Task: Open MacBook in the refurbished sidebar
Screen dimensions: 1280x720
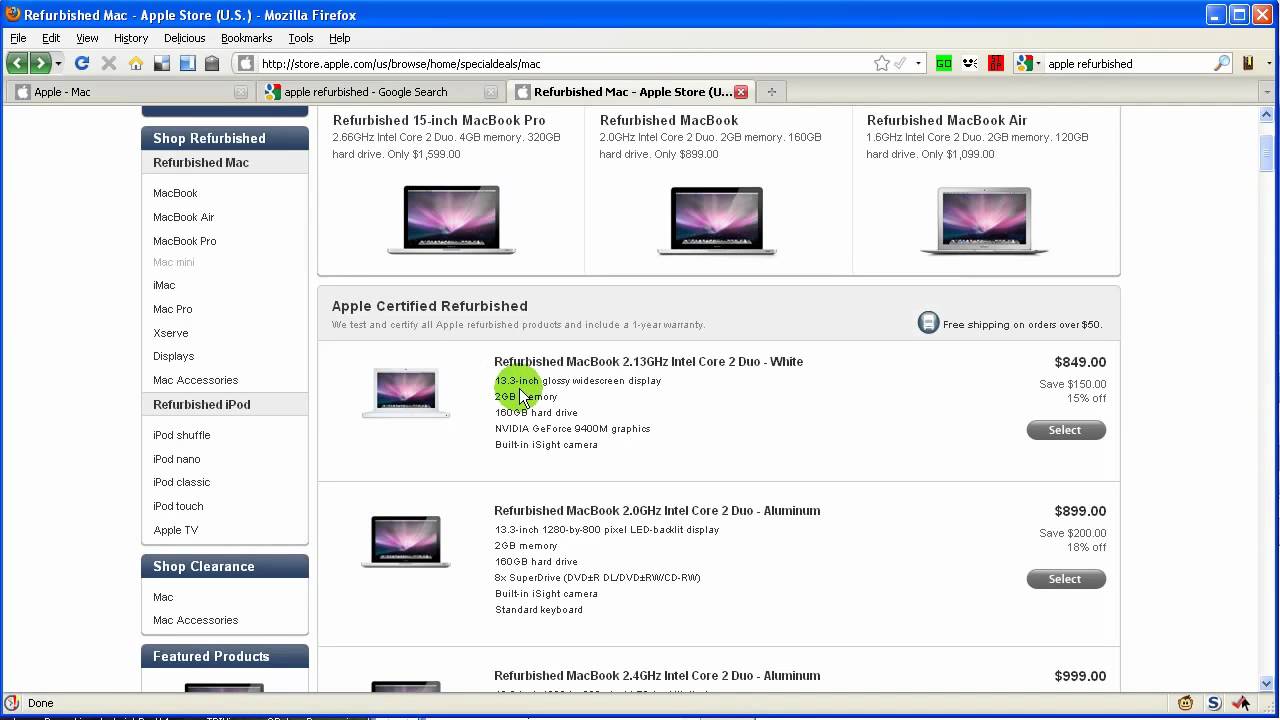Action: 175,193
